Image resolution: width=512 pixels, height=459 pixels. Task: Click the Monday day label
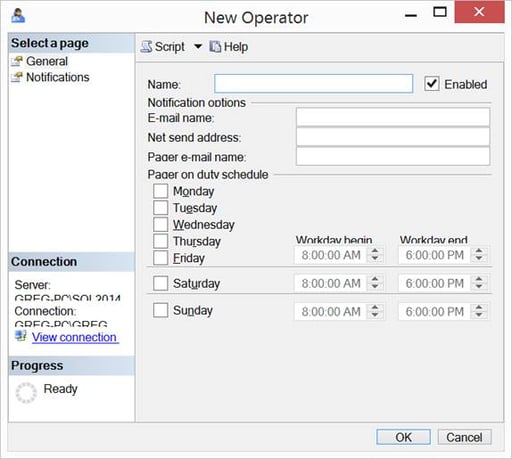tap(194, 191)
